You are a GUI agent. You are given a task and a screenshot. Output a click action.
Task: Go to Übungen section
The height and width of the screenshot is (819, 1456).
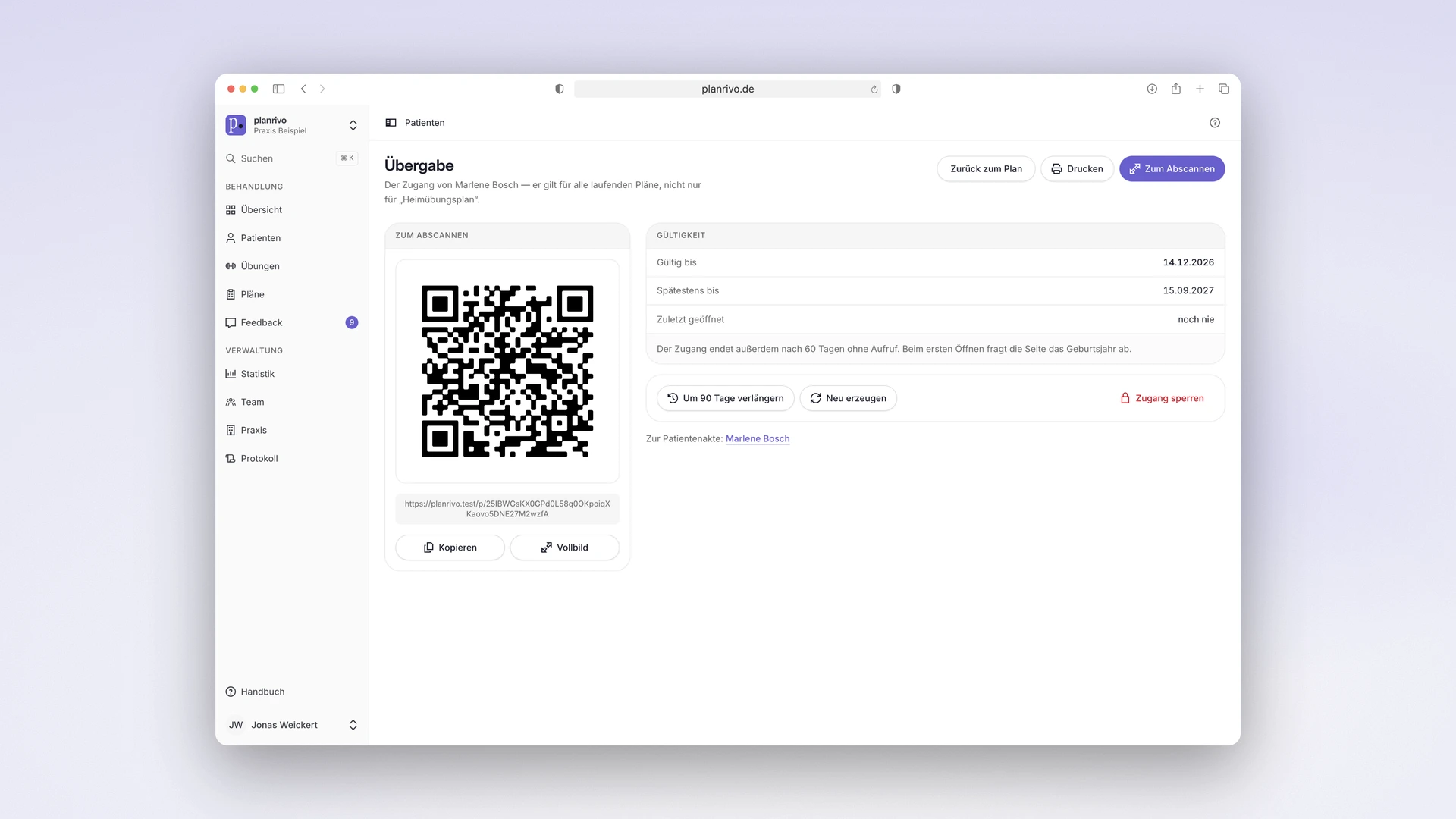pyautogui.click(x=292, y=266)
